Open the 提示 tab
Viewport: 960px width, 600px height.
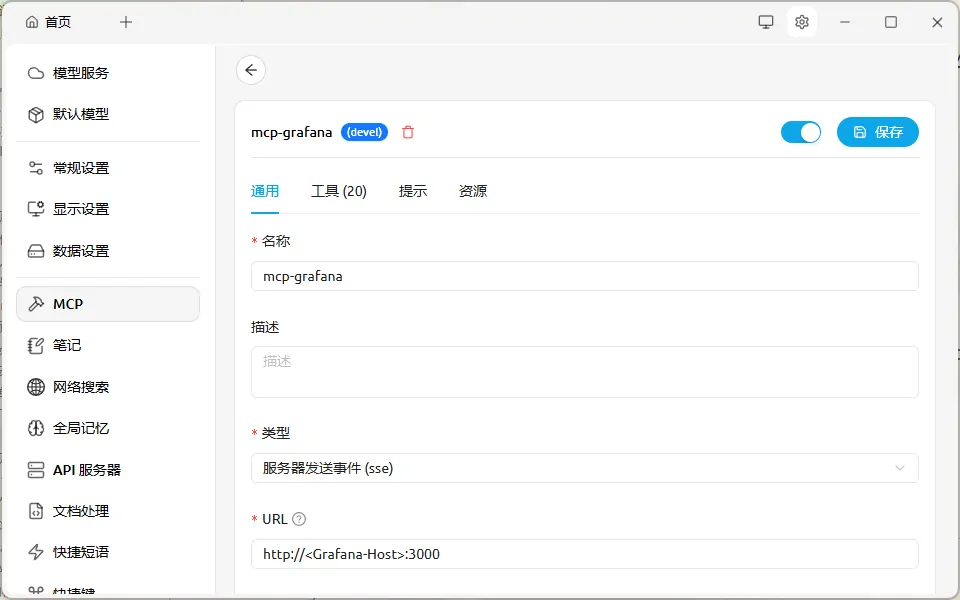413,191
